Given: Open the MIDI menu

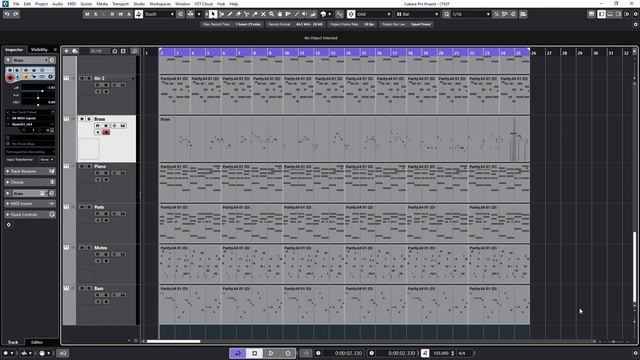Looking at the screenshot, I should tap(71, 4).
